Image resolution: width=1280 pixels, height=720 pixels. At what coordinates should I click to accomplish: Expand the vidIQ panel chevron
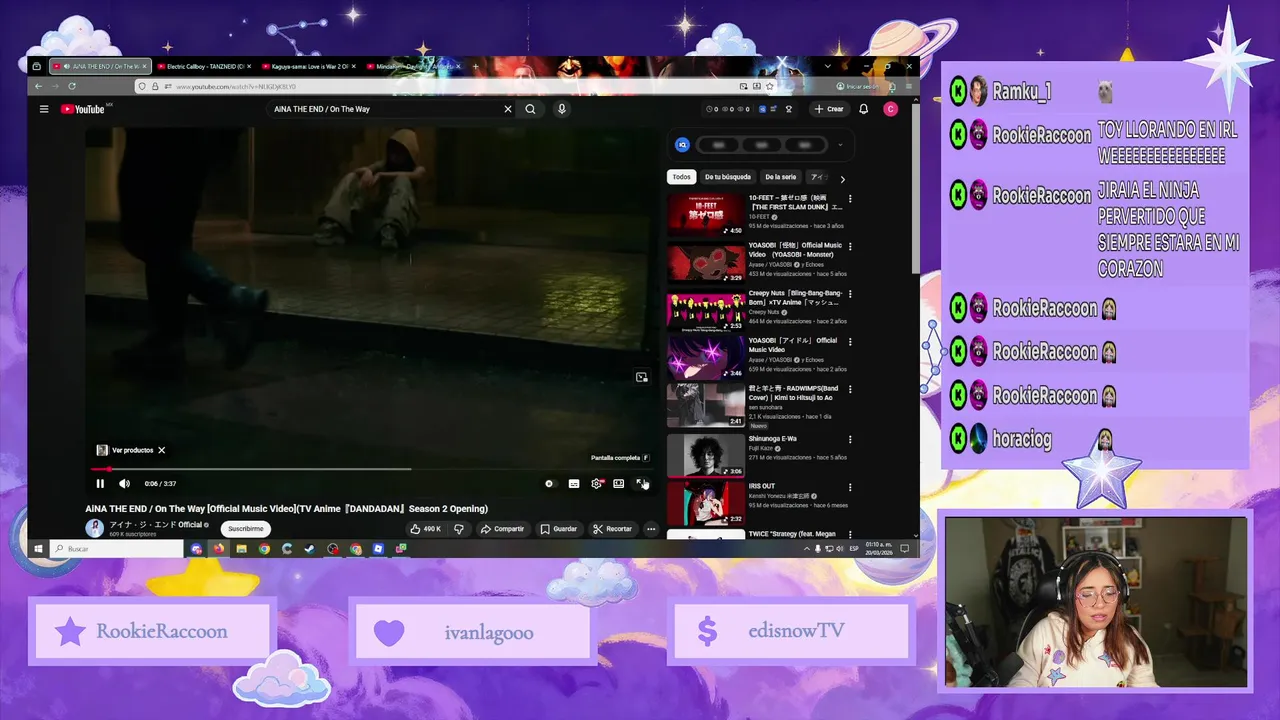(840, 145)
